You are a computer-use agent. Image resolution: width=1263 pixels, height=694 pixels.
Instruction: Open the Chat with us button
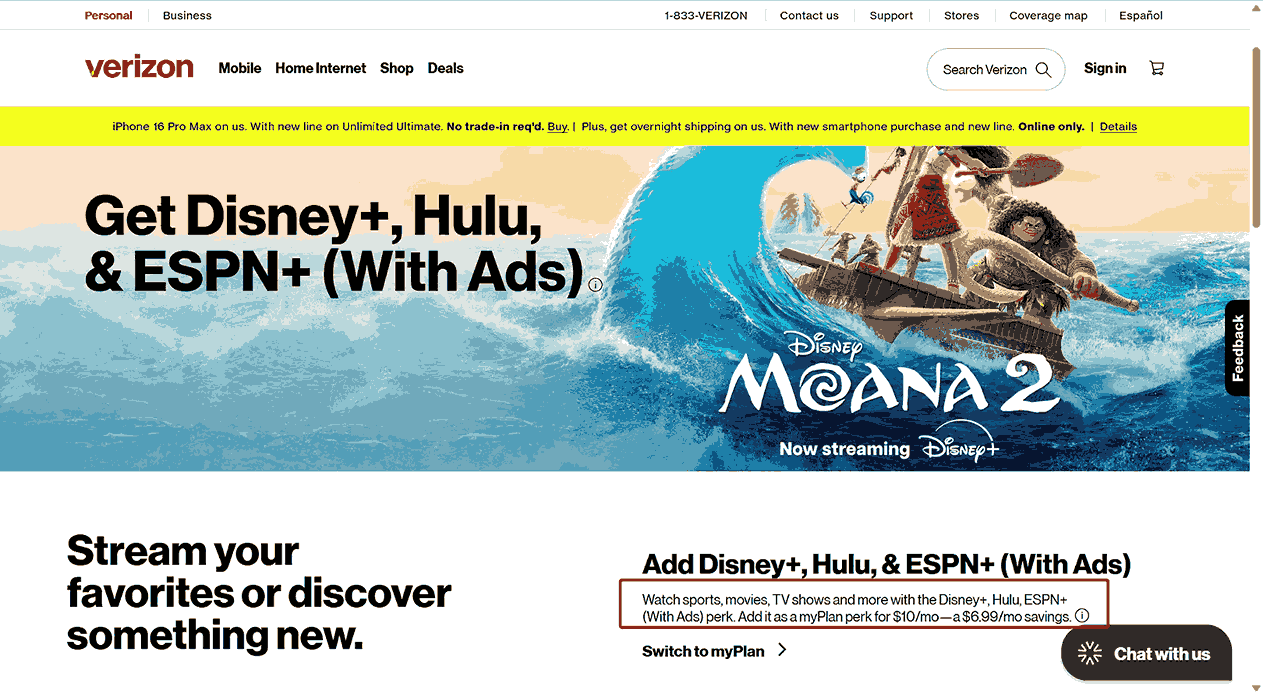coord(1146,654)
